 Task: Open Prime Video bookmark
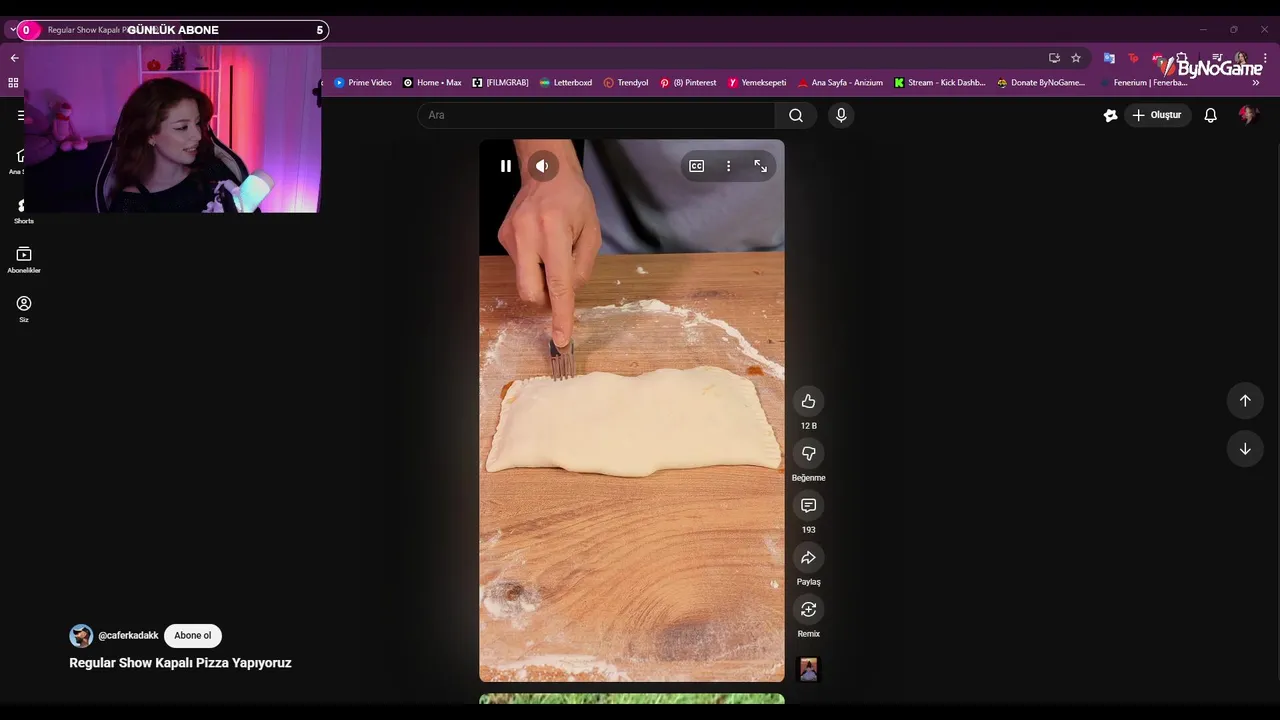(363, 83)
